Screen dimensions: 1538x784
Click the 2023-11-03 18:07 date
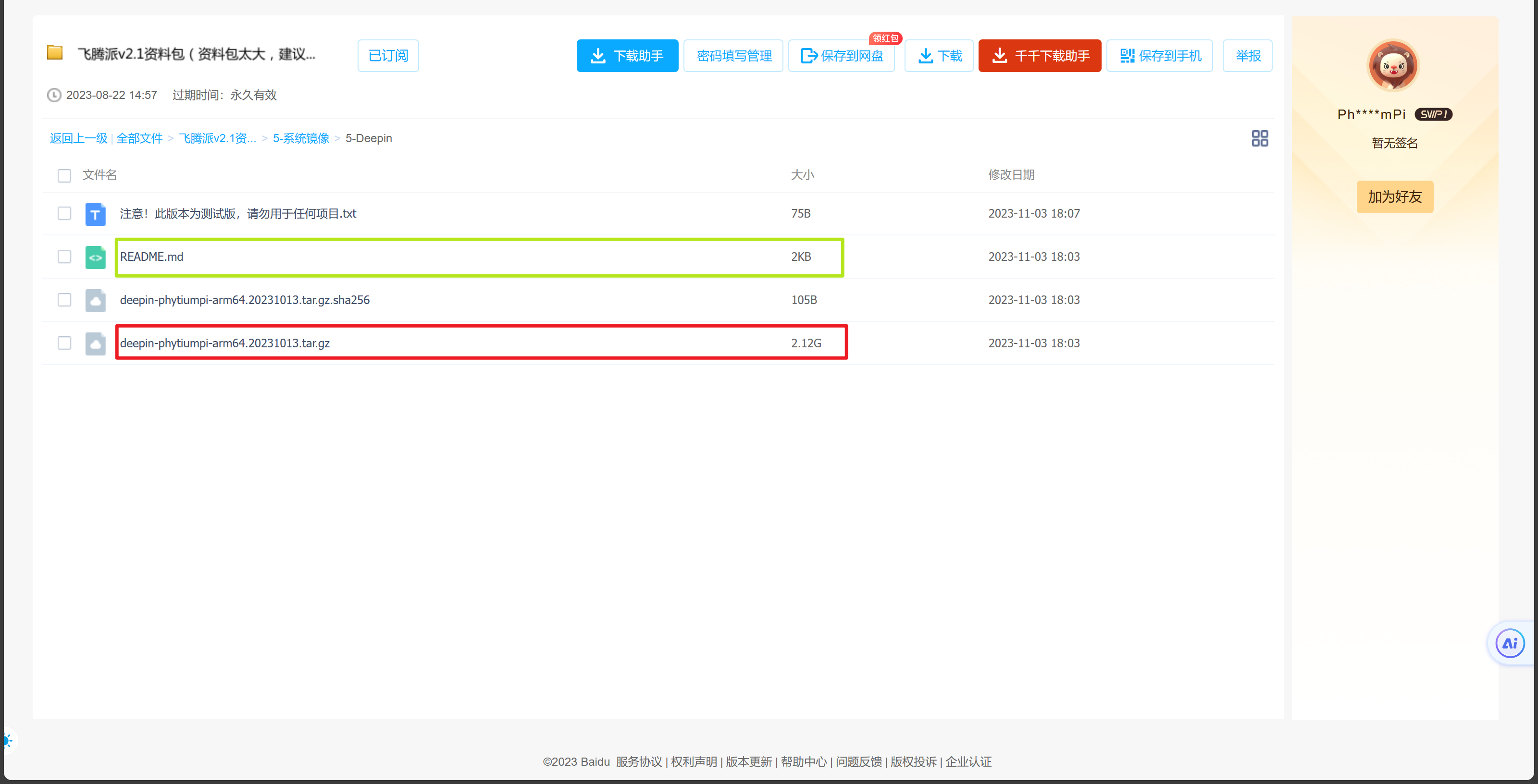[1034, 214]
